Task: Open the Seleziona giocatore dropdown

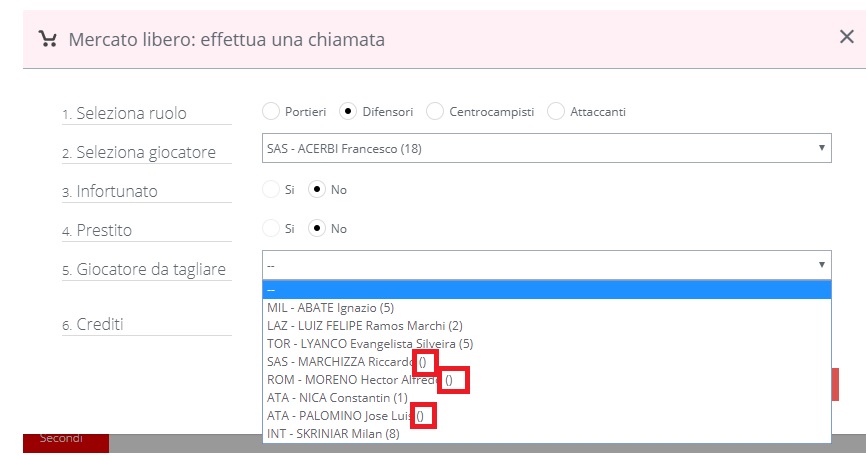Action: pyautogui.click(x=546, y=148)
